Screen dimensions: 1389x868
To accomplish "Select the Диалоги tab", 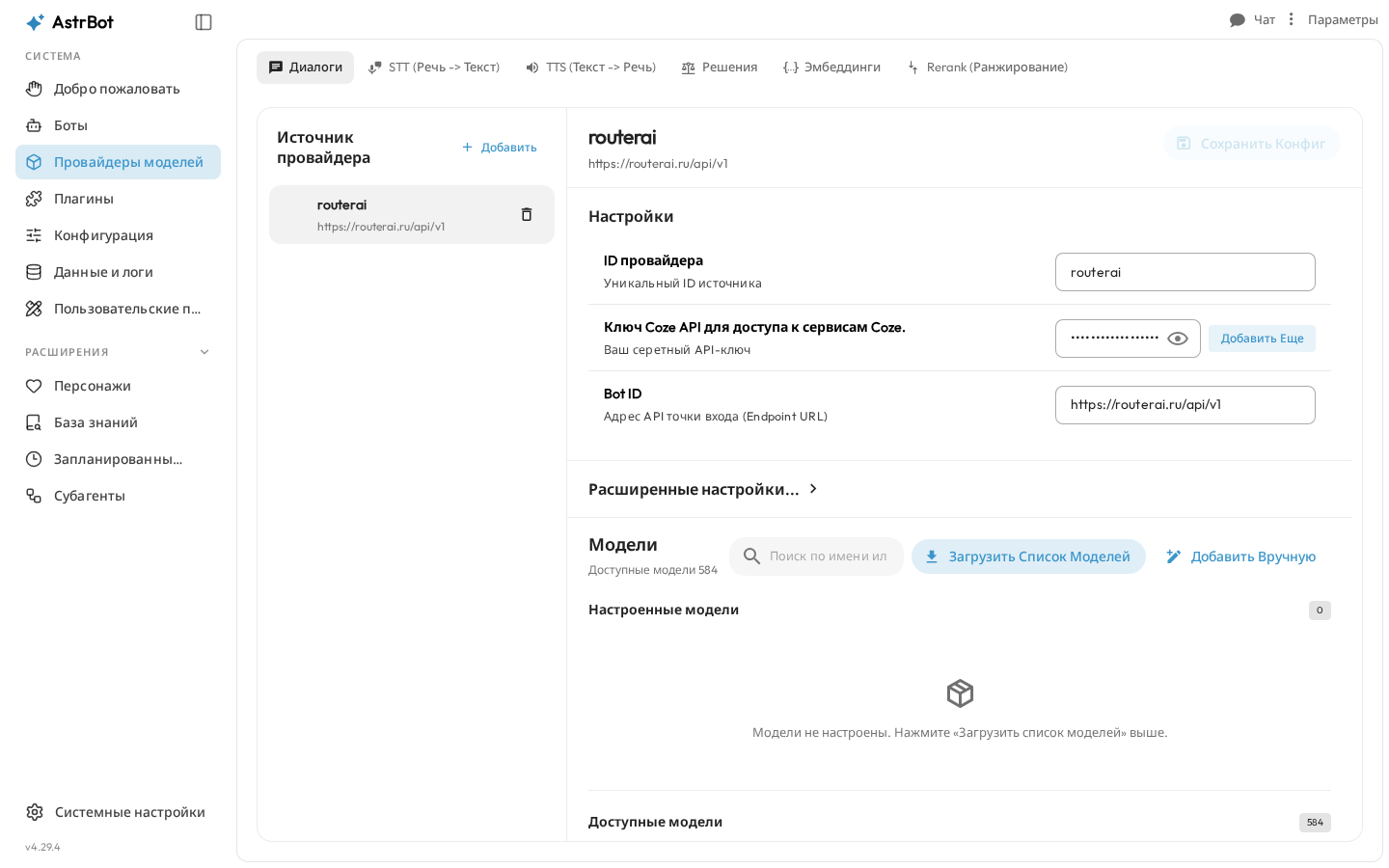I will point(305,68).
